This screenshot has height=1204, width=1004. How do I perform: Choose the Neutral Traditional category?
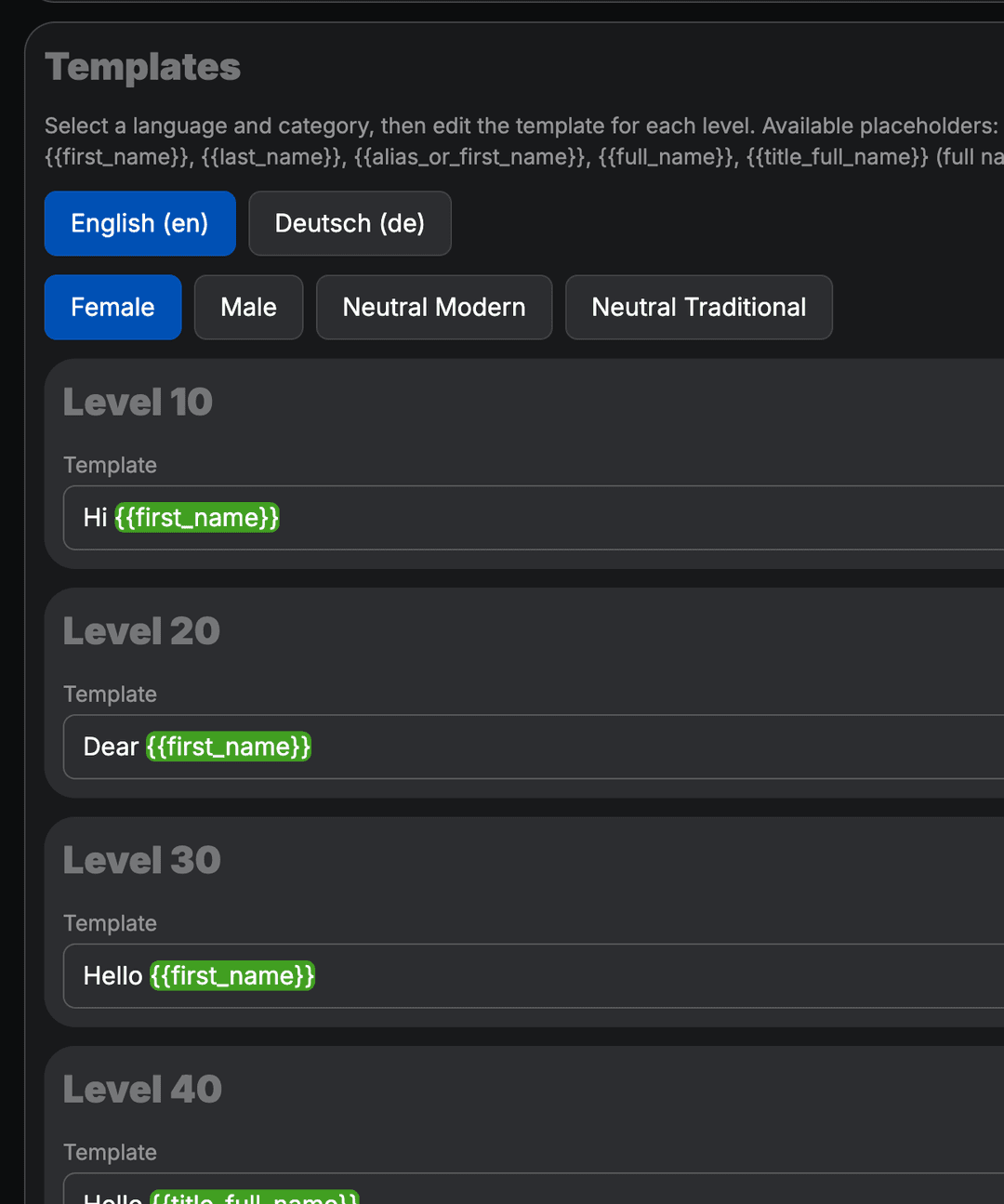699,307
